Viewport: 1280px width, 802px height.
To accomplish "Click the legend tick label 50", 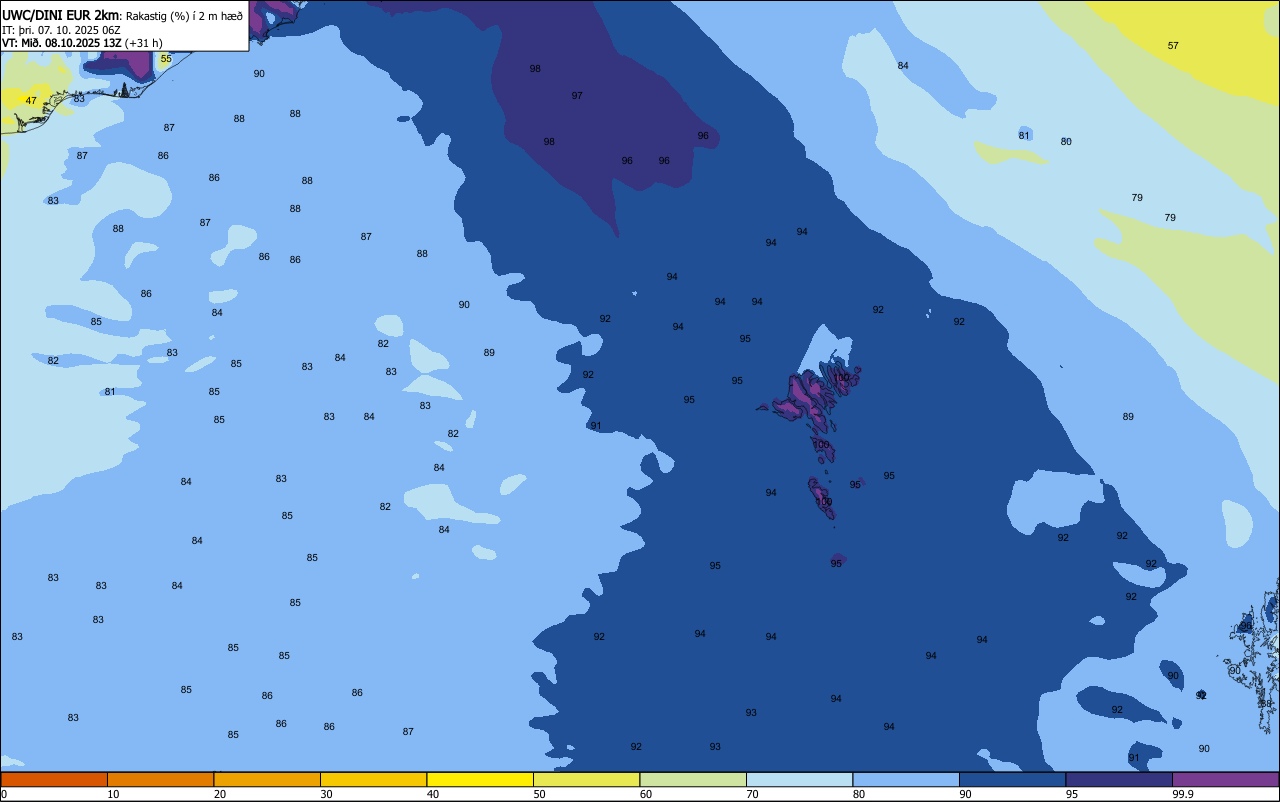I will pyautogui.click(x=539, y=794).
